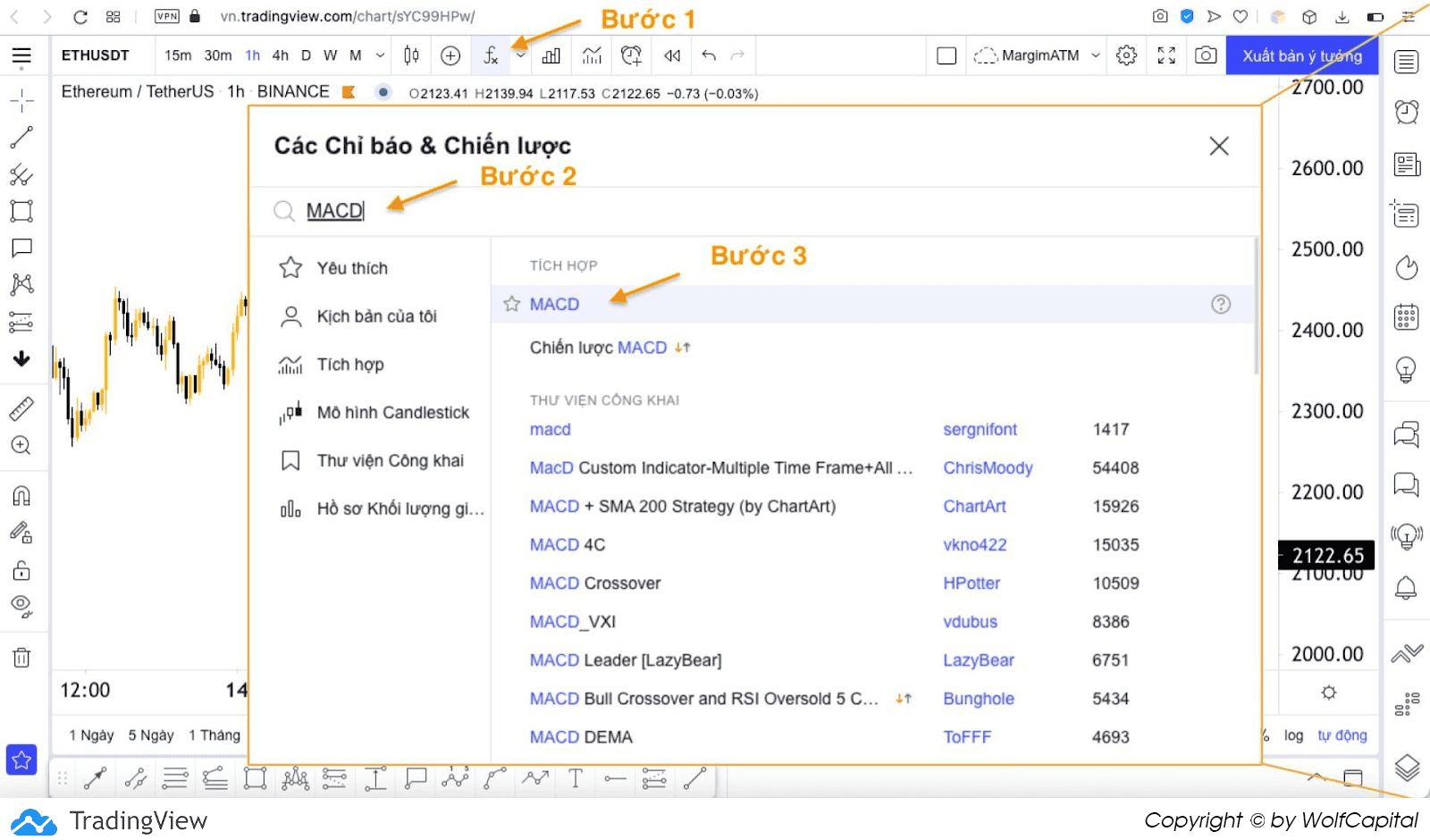Select MACD Crossover script

coord(595,584)
